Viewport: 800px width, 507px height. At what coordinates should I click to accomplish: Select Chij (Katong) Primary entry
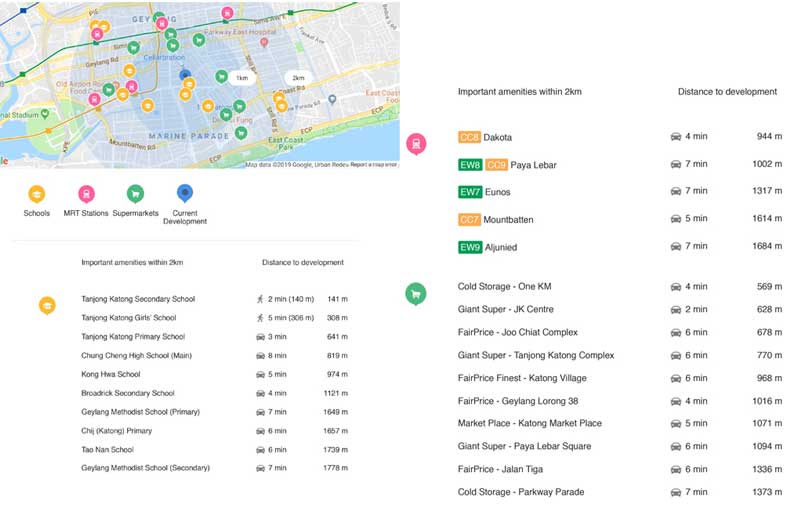(116, 430)
